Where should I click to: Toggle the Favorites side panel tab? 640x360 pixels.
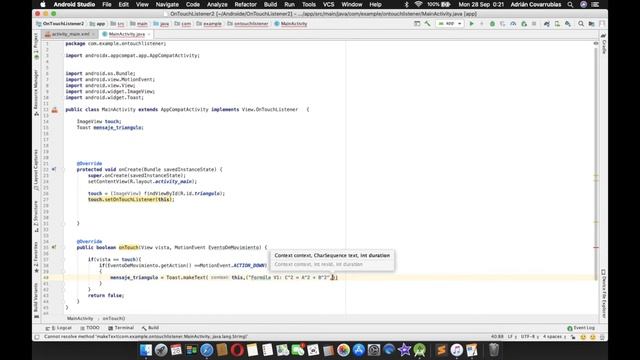coord(36,257)
